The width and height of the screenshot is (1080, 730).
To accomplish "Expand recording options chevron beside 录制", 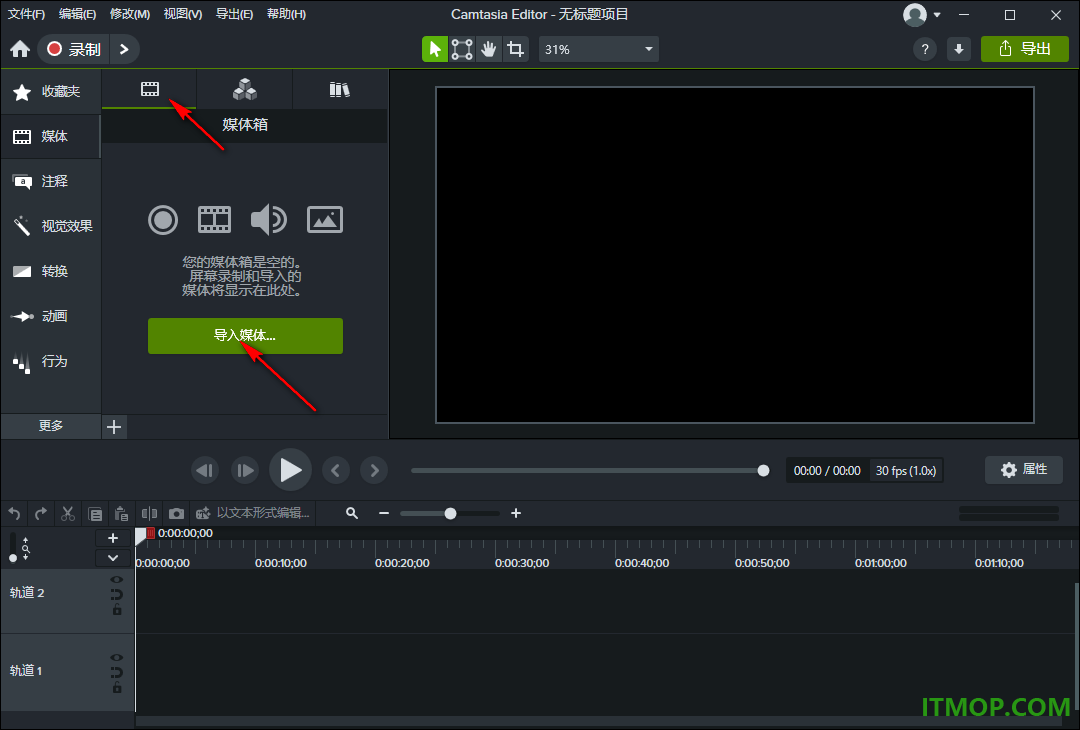I will (124, 49).
